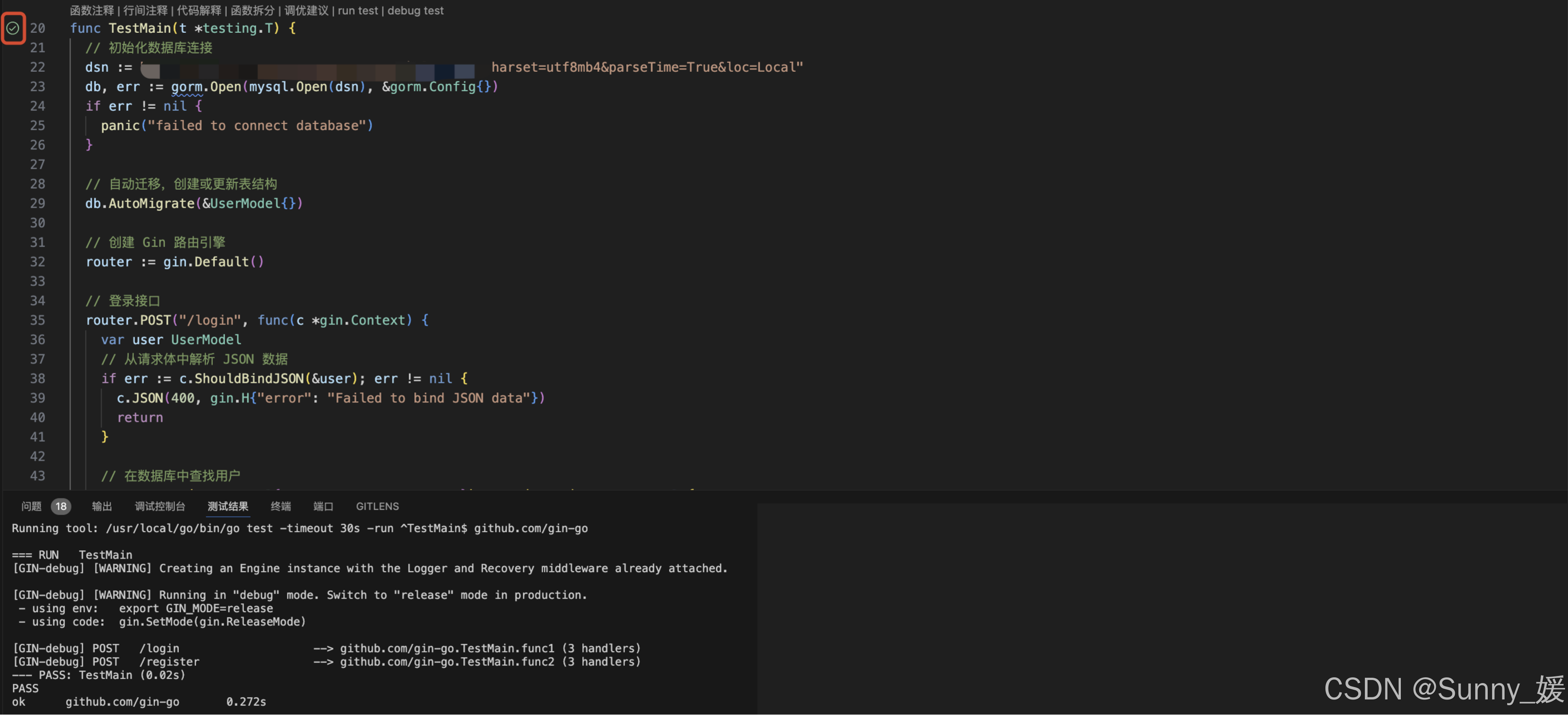Open the 终端 panel tab
The height and width of the screenshot is (715, 1568).
pyautogui.click(x=281, y=506)
